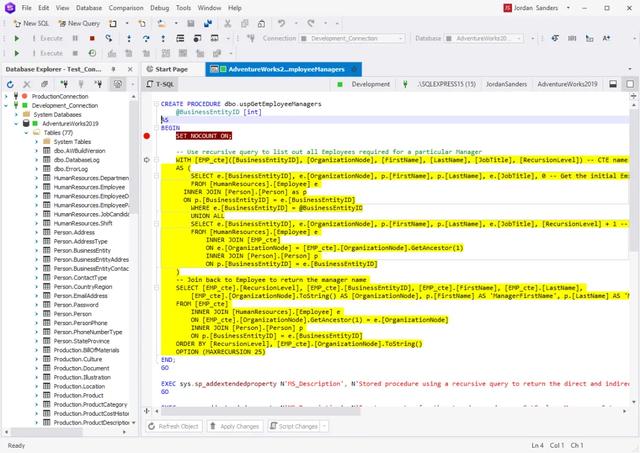Click the Save icon in the main toolbar

(191, 23)
